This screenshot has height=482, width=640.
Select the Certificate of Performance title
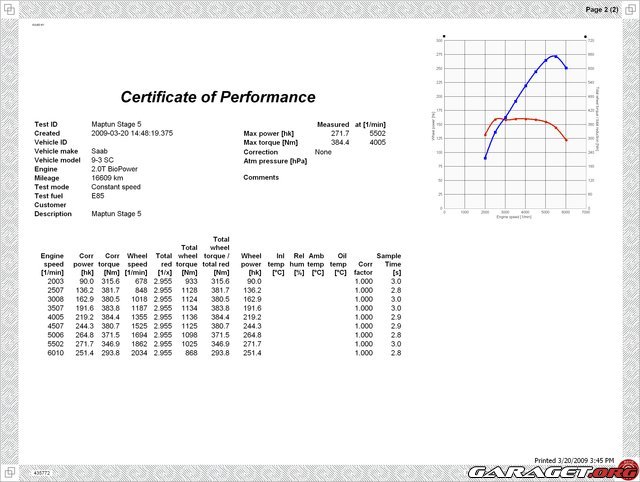218,97
